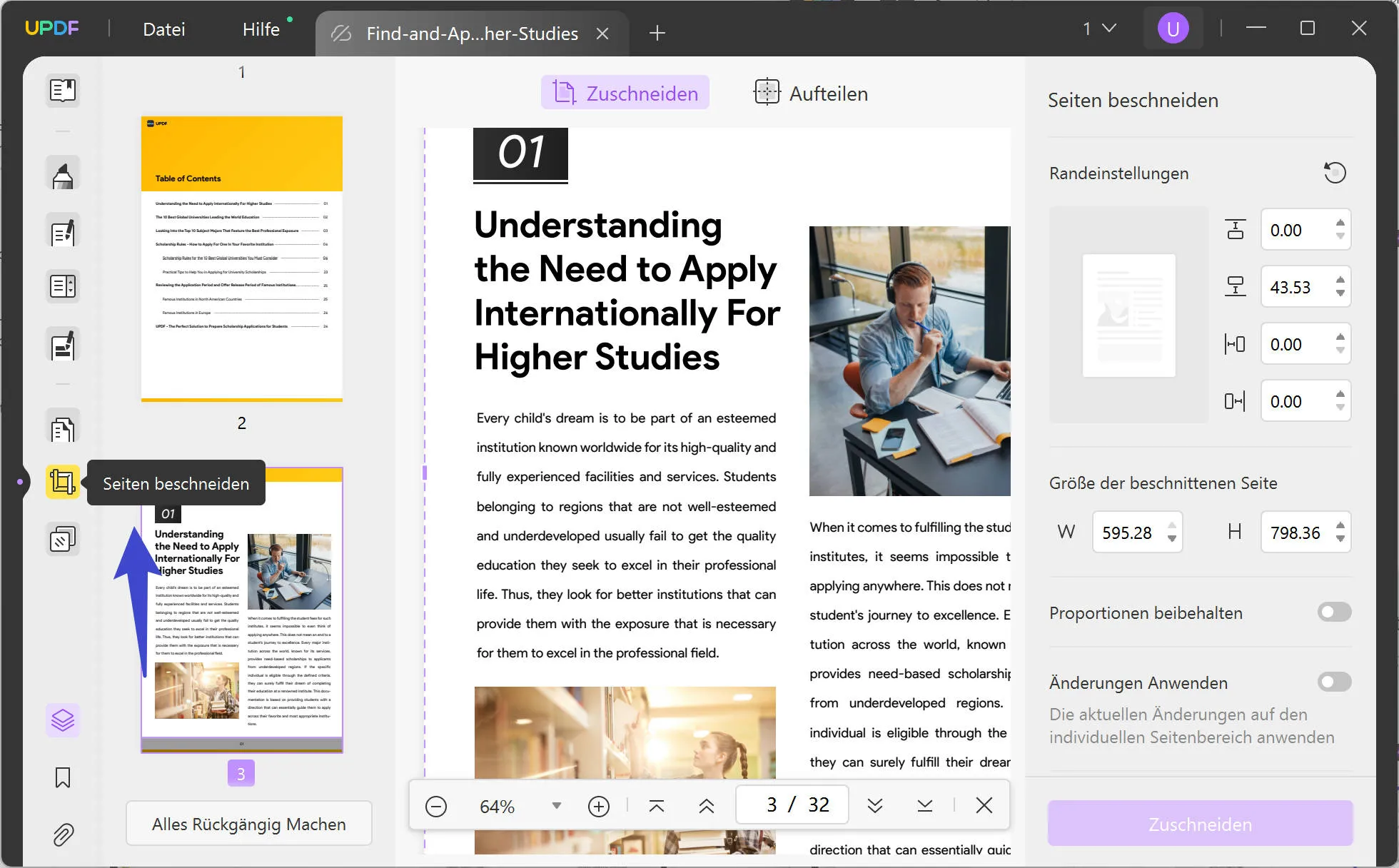Click Alles Rückgängig Machen button
The width and height of the screenshot is (1399, 868).
[249, 824]
